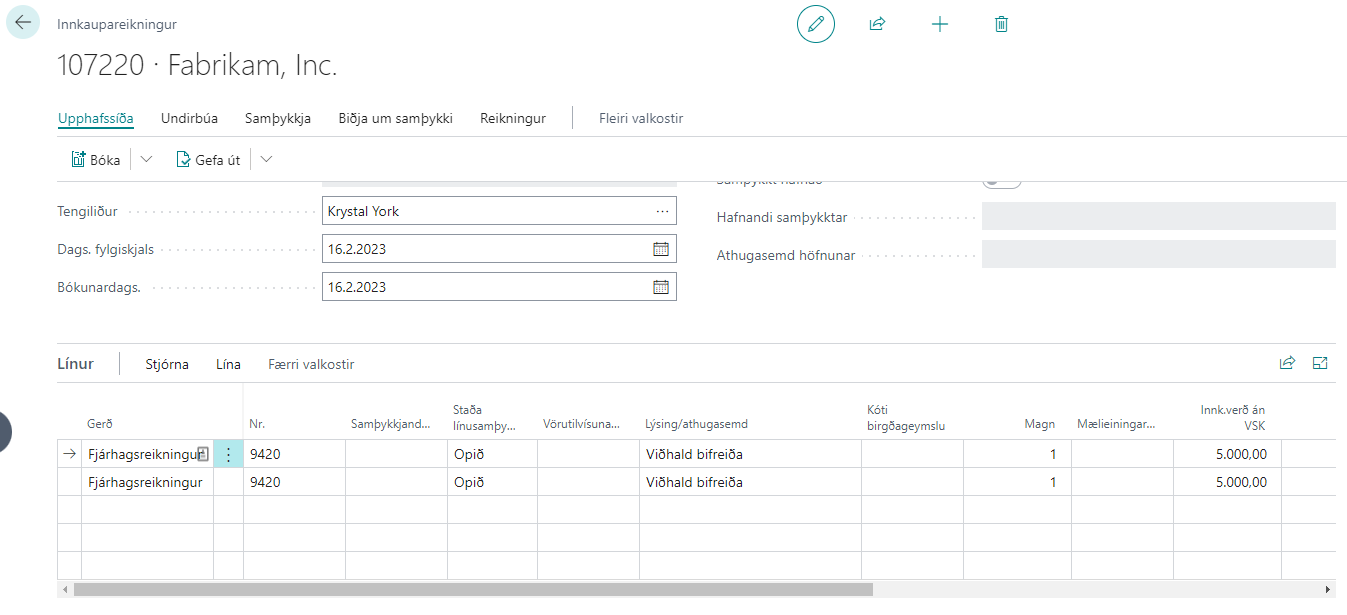Switch to the Reikningur tab

tap(512, 118)
